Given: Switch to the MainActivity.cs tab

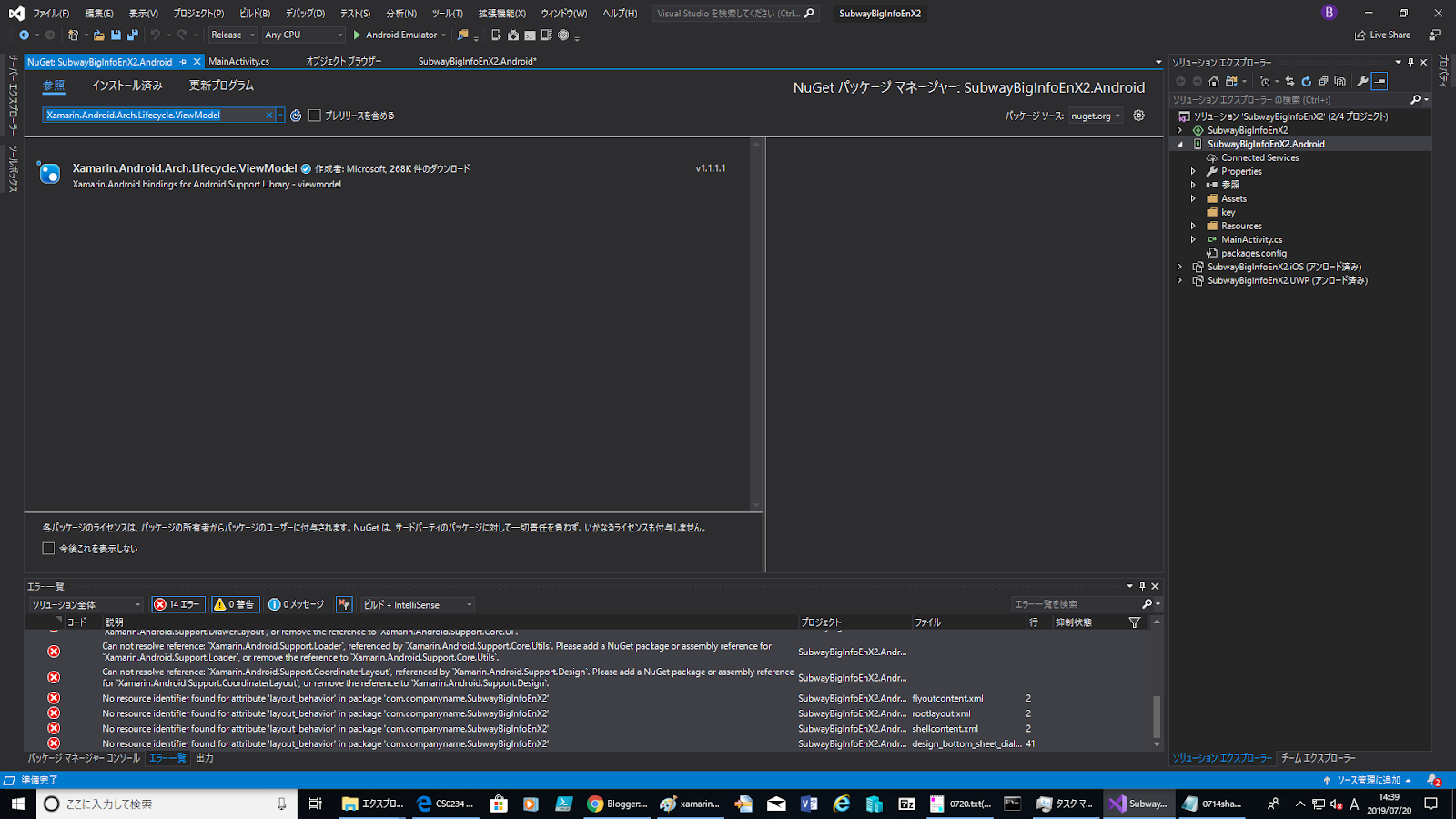Looking at the screenshot, I should [239, 62].
